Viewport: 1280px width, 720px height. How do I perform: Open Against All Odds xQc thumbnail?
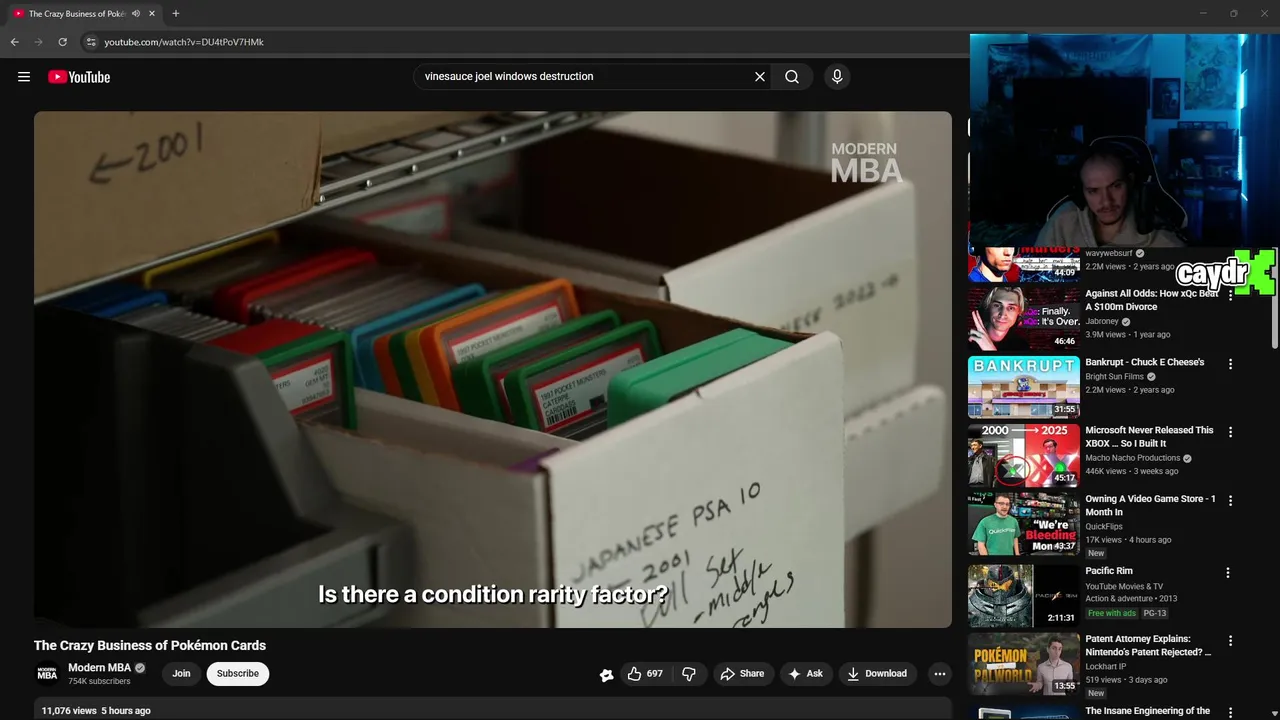point(1023,318)
